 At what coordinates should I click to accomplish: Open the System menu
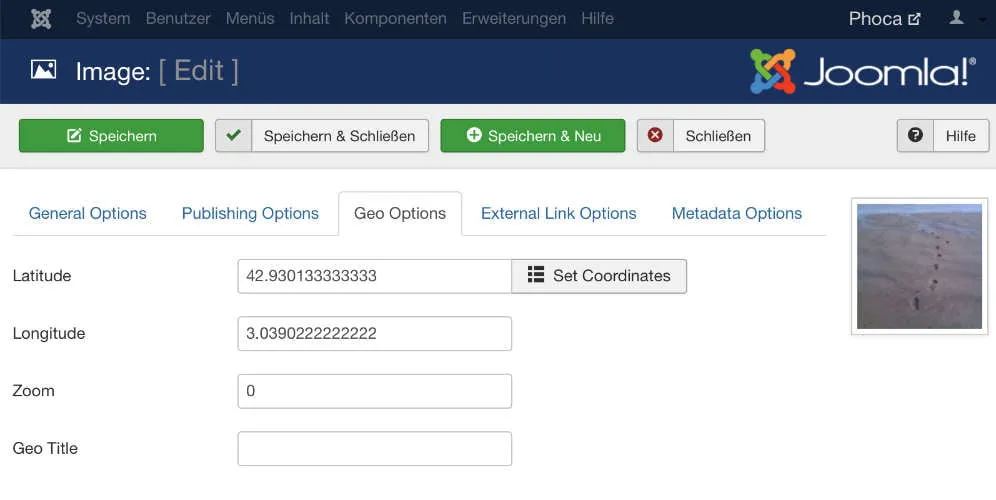[103, 18]
